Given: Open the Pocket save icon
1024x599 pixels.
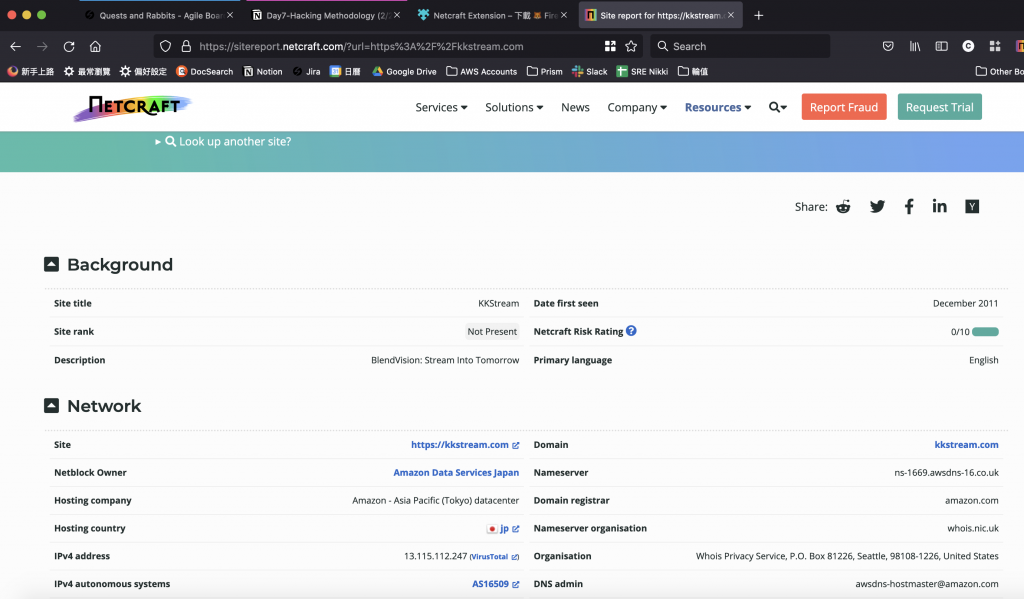Looking at the screenshot, I should [x=888, y=46].
